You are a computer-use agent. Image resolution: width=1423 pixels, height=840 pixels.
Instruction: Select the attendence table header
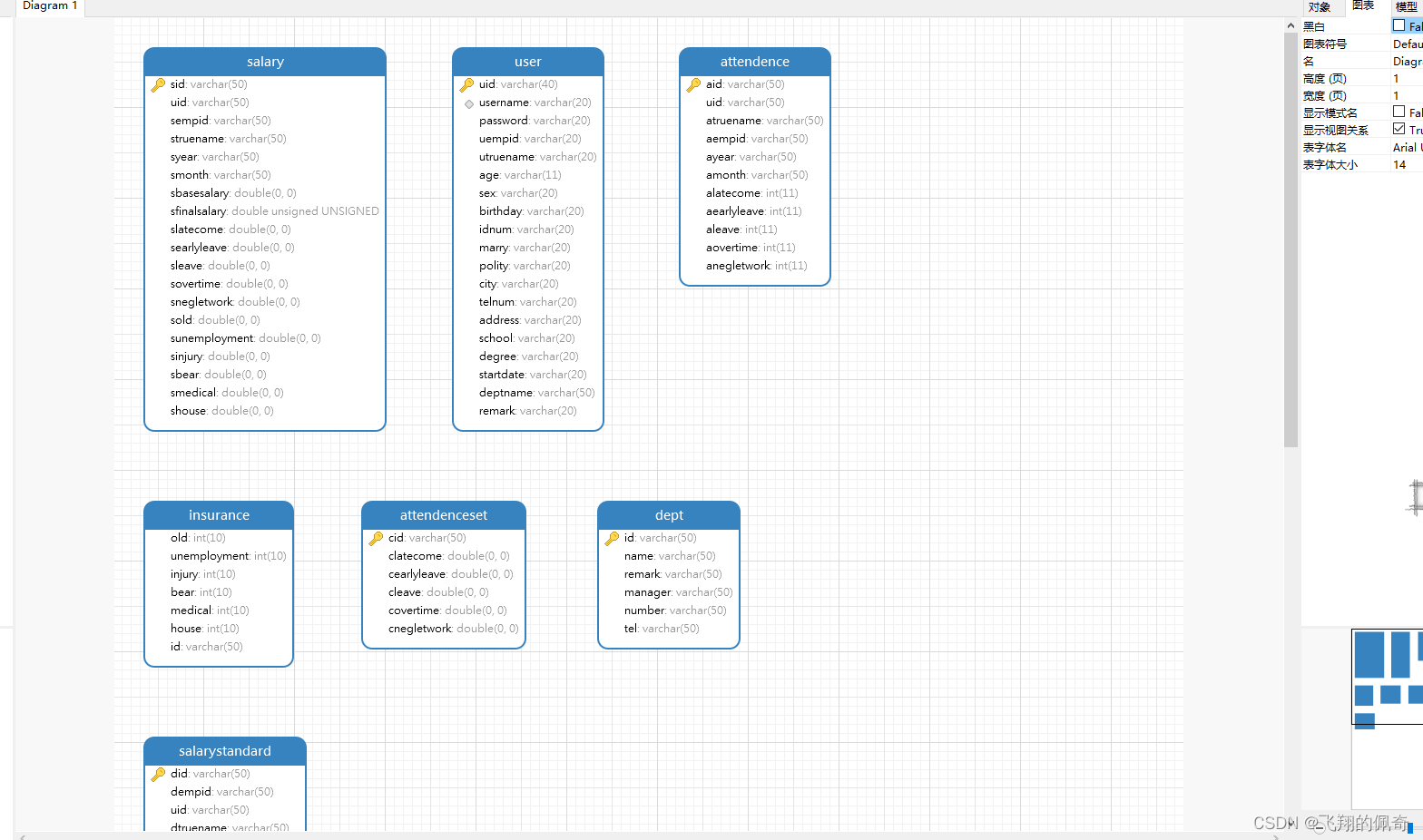tap(755, 62)
